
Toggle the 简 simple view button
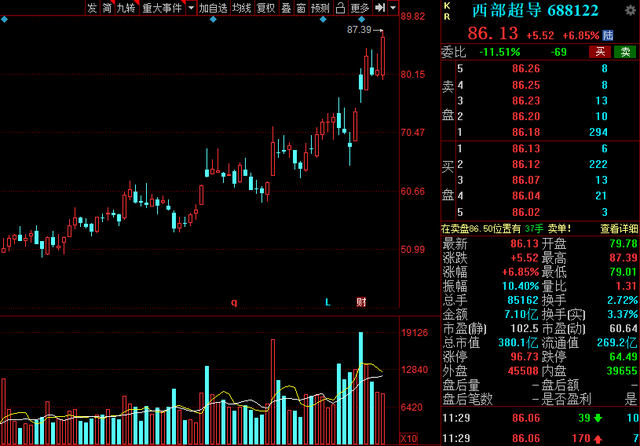(107, 8)
